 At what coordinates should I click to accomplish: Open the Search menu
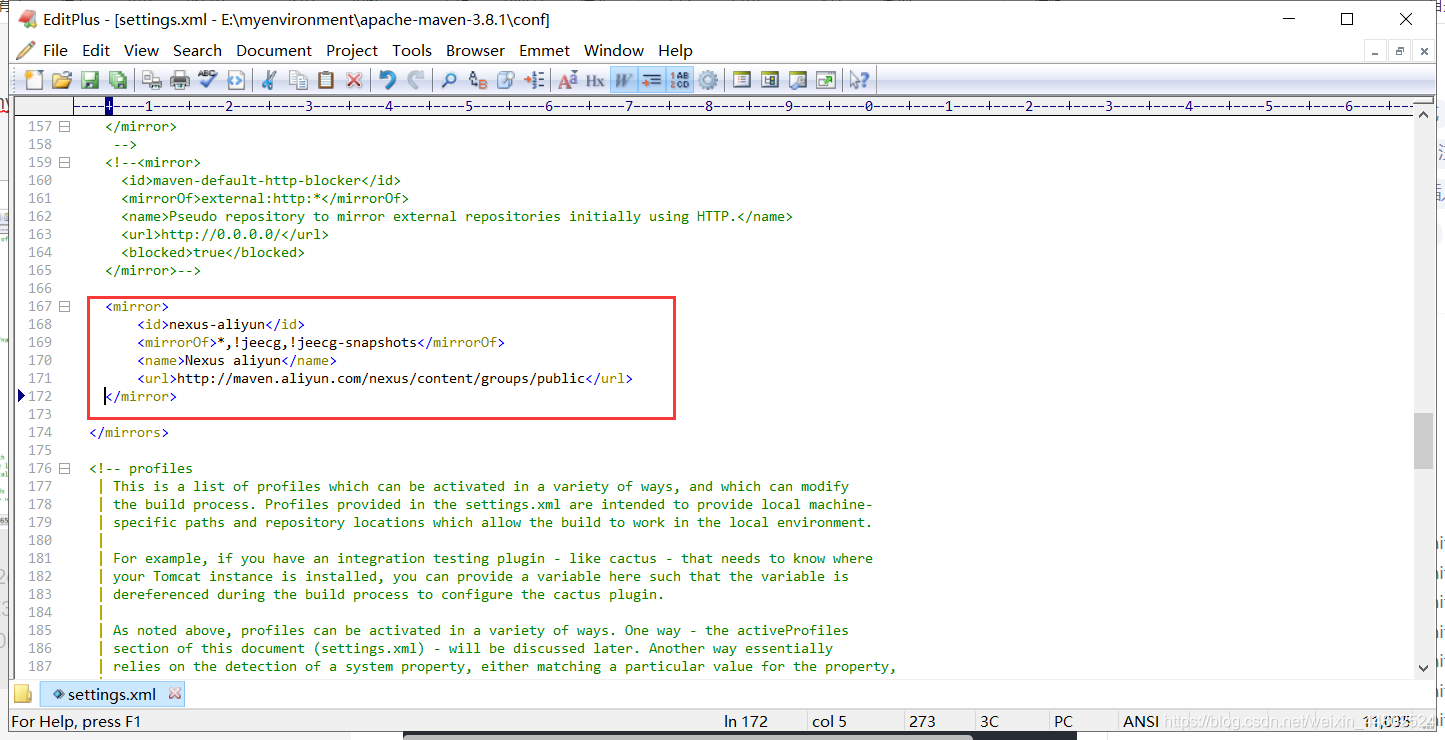197,50
